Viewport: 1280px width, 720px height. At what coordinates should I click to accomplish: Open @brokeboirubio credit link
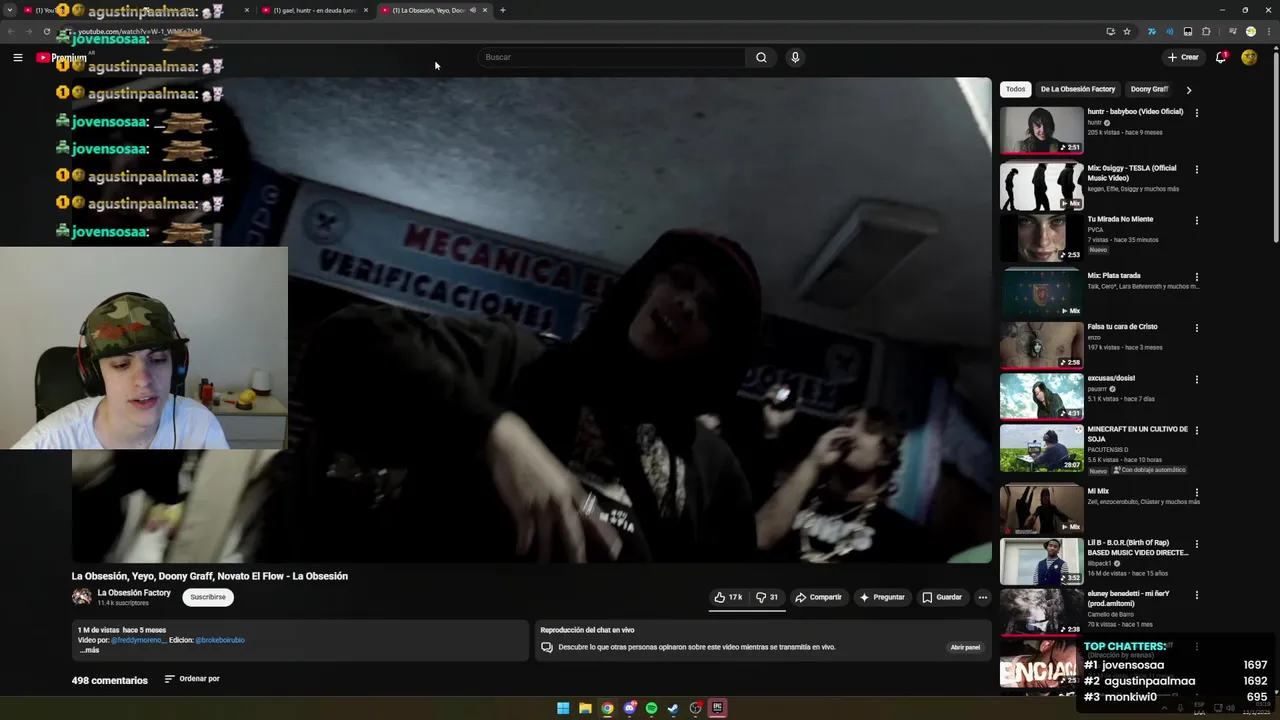220,640
